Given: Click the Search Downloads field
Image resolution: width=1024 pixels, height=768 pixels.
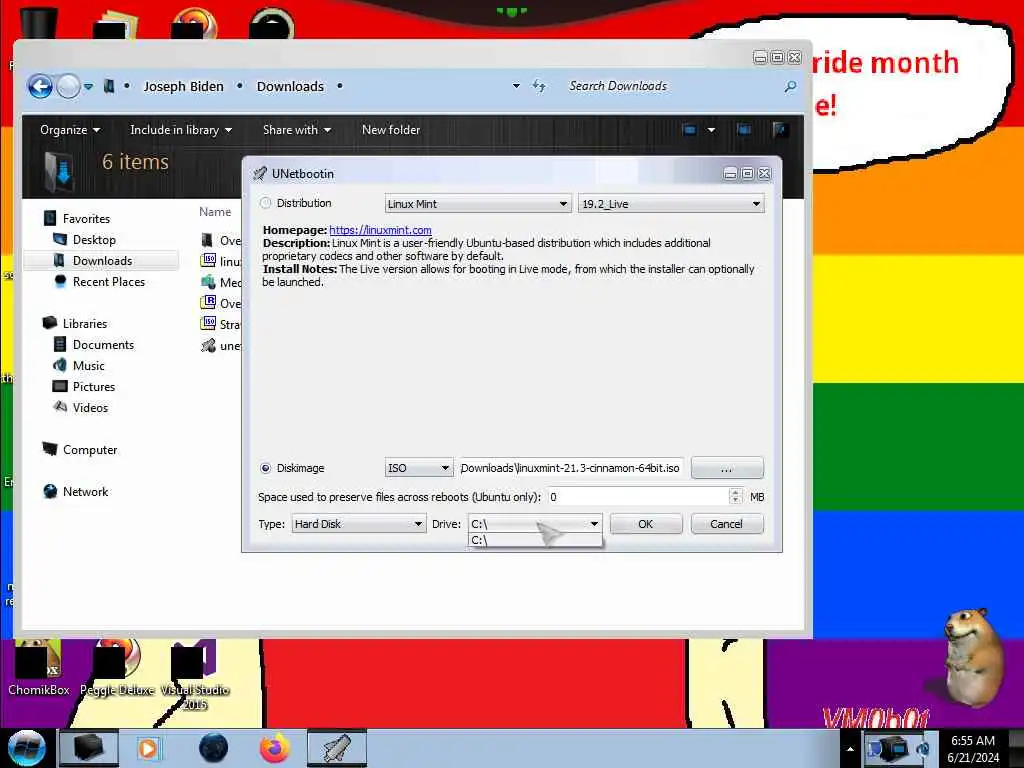Looking at the screenshot, I should pos(673,86).
